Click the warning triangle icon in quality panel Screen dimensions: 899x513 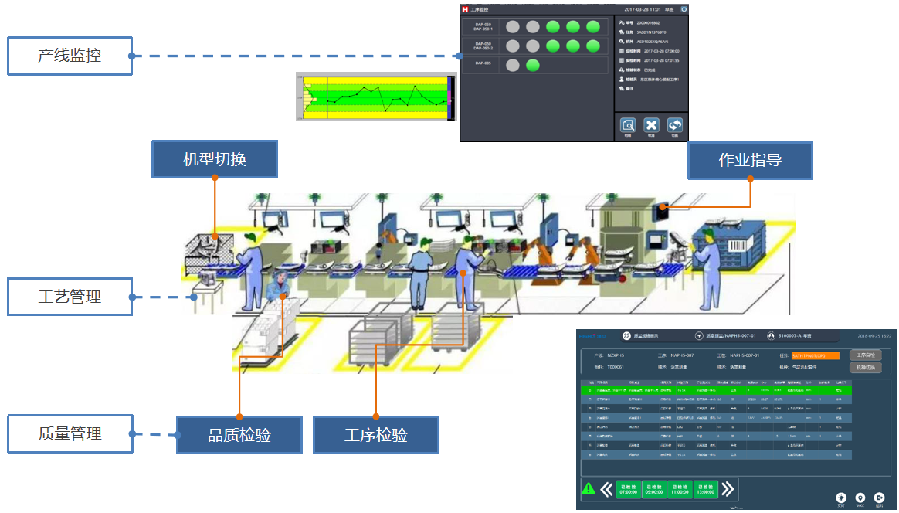(x=588, y=489)
